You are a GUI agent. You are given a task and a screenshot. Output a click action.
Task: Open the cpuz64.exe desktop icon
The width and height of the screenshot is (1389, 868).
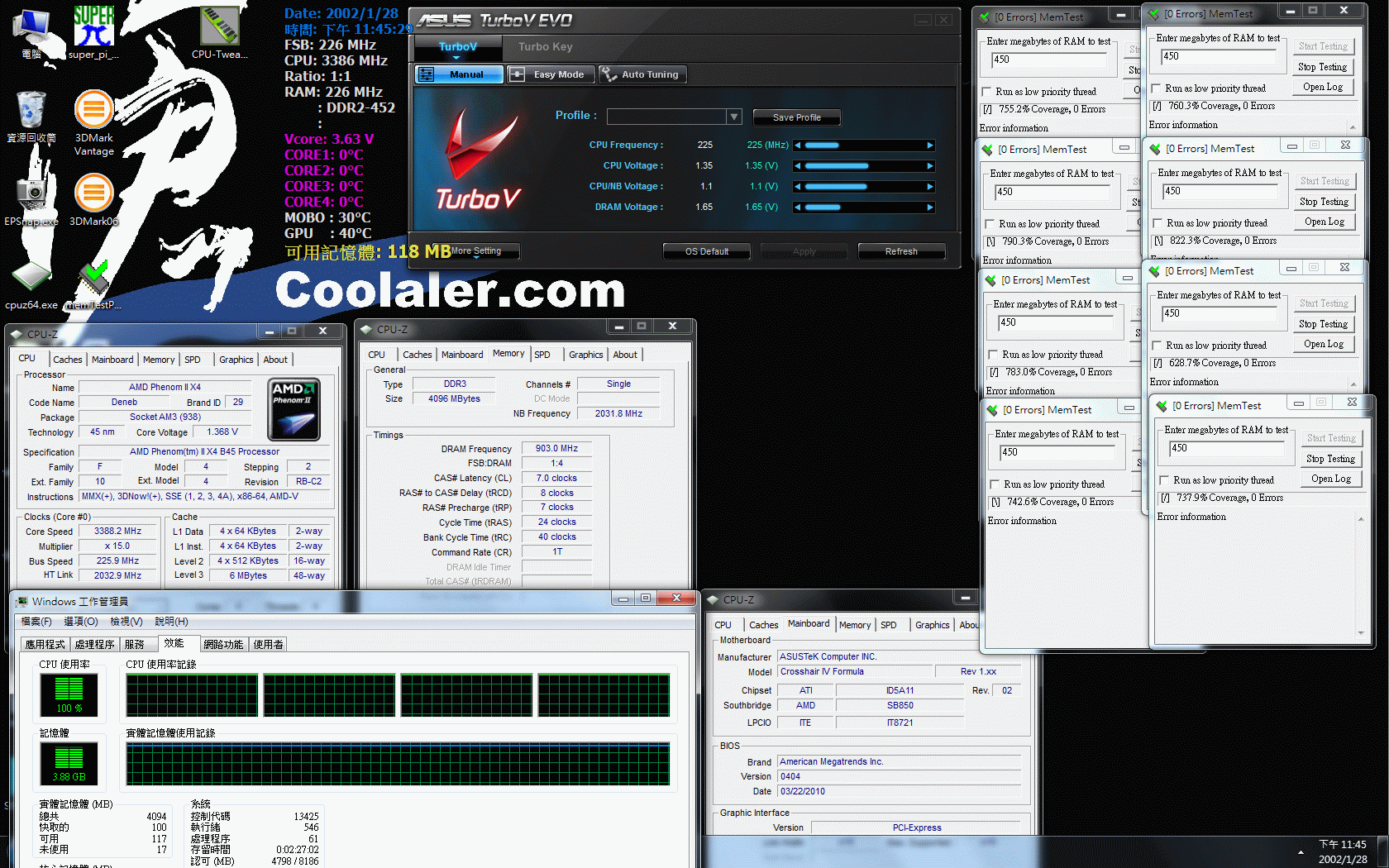[x=31, y=279]
